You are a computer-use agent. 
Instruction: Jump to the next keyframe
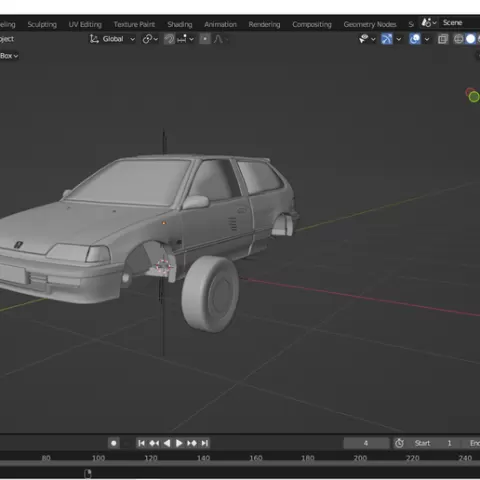(x=192, y=443)
